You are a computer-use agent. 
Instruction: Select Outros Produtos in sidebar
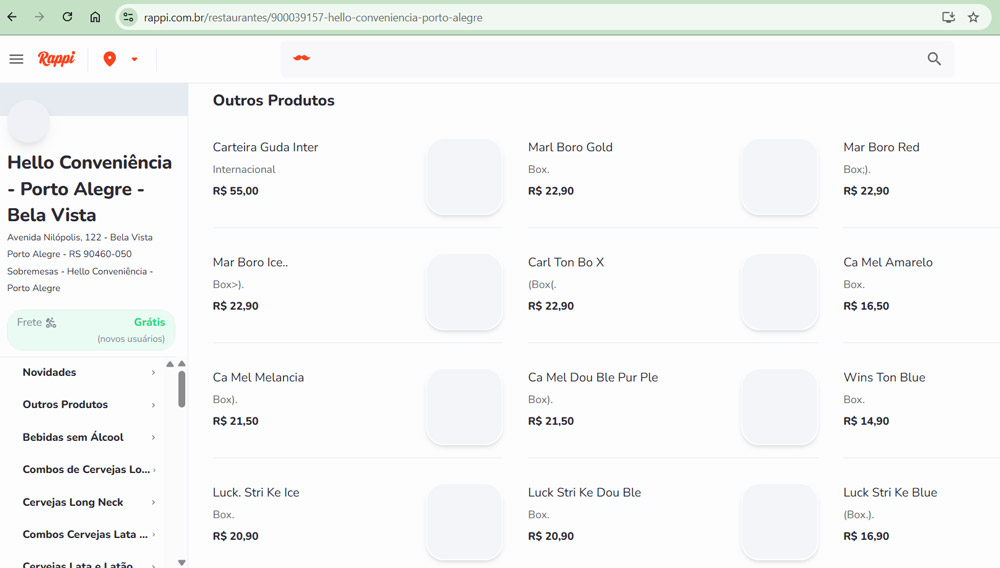(65, 405)
